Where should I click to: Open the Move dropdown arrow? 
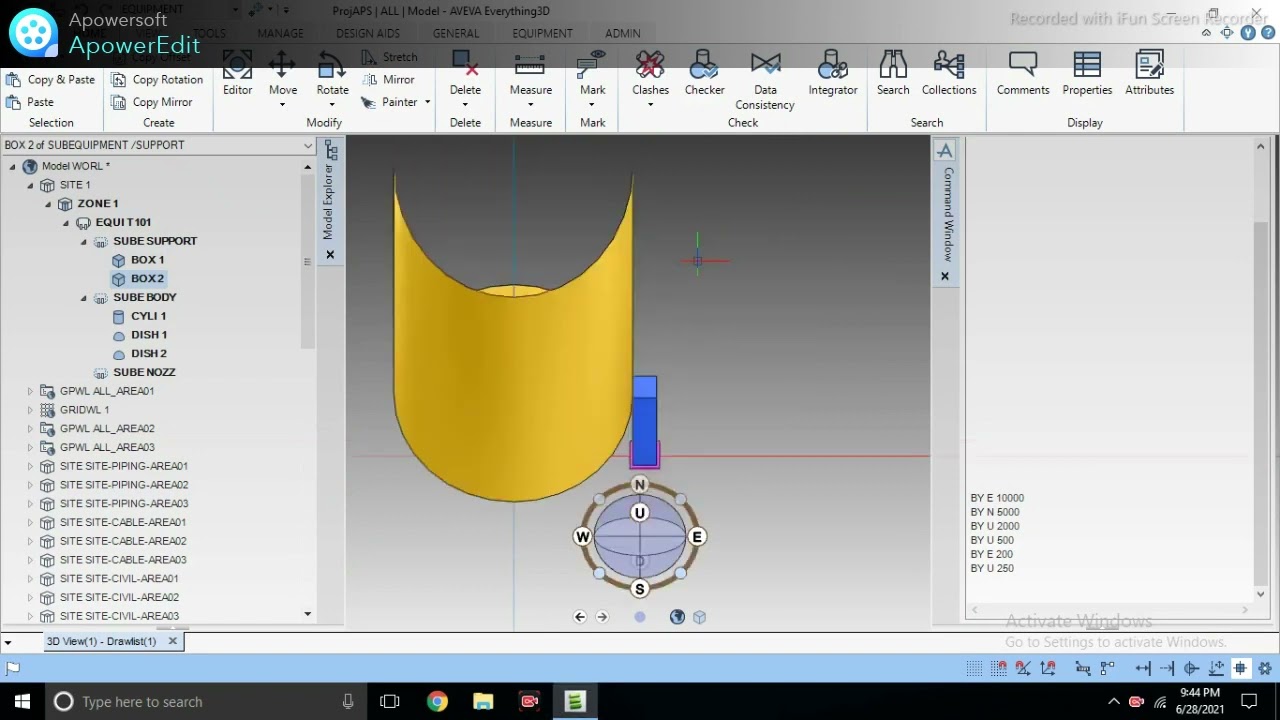[282, 104]
